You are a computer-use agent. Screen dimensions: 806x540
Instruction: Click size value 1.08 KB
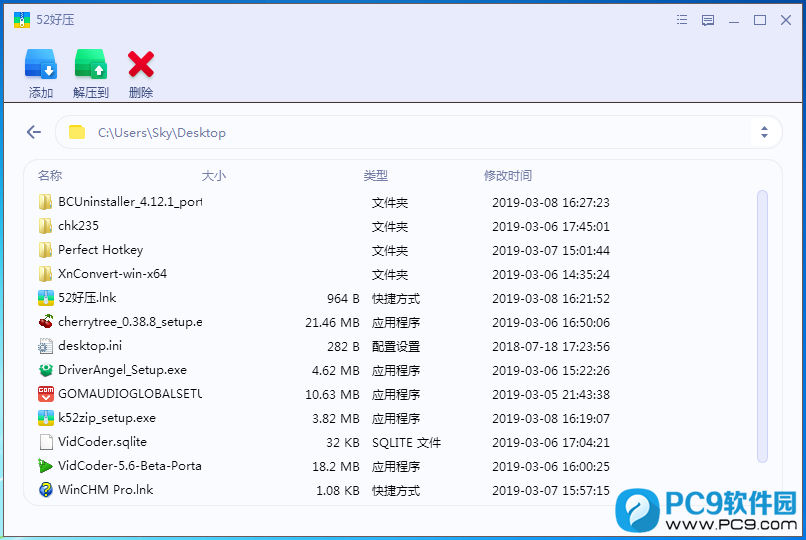click(338, 491)
